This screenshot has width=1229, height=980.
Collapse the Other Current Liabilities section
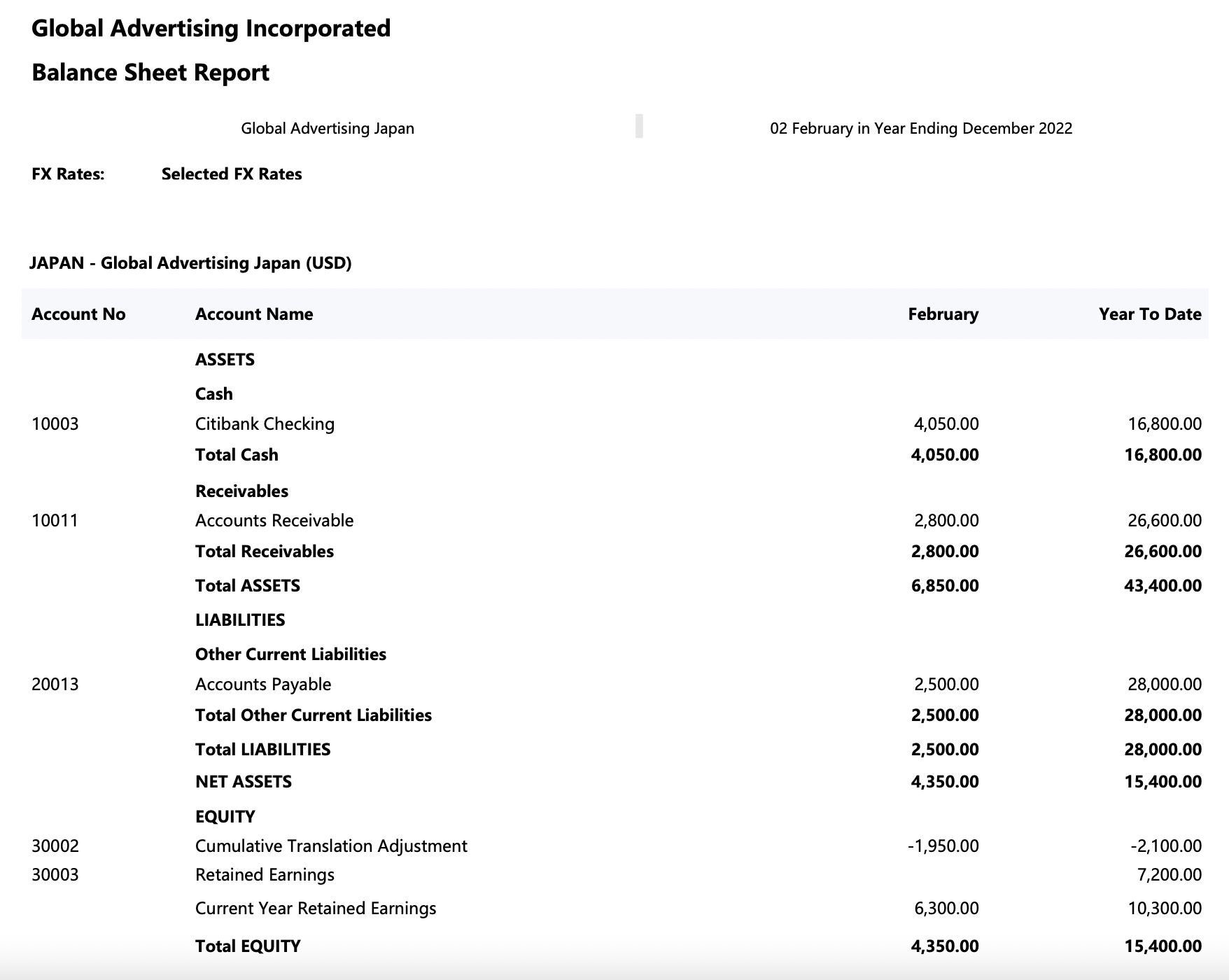291,654
